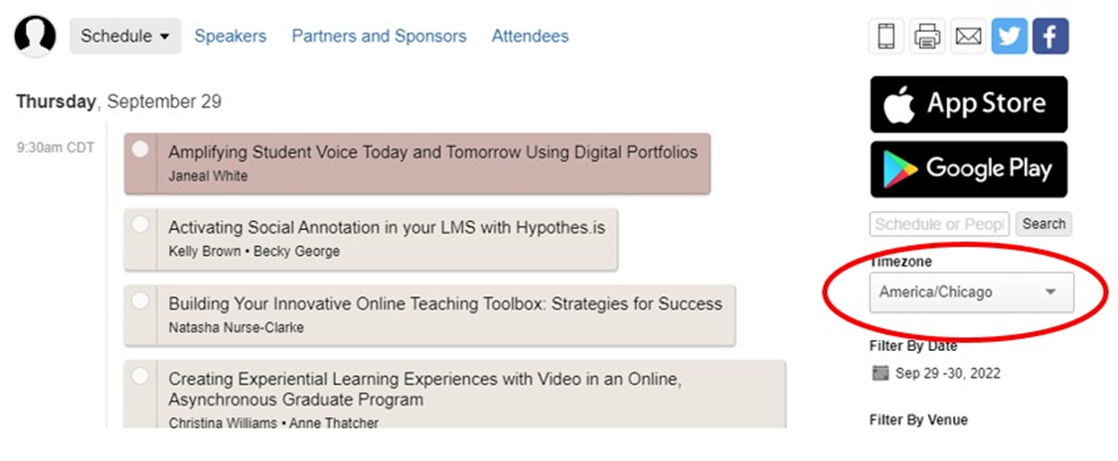Go to the Speakers tab

(230, 37)
